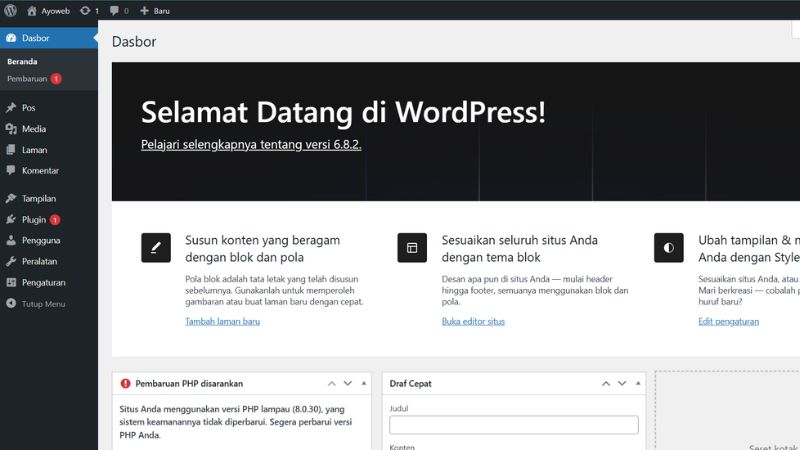
Task: Open Peralatan tools menu
Action: (x=38, y=261)
